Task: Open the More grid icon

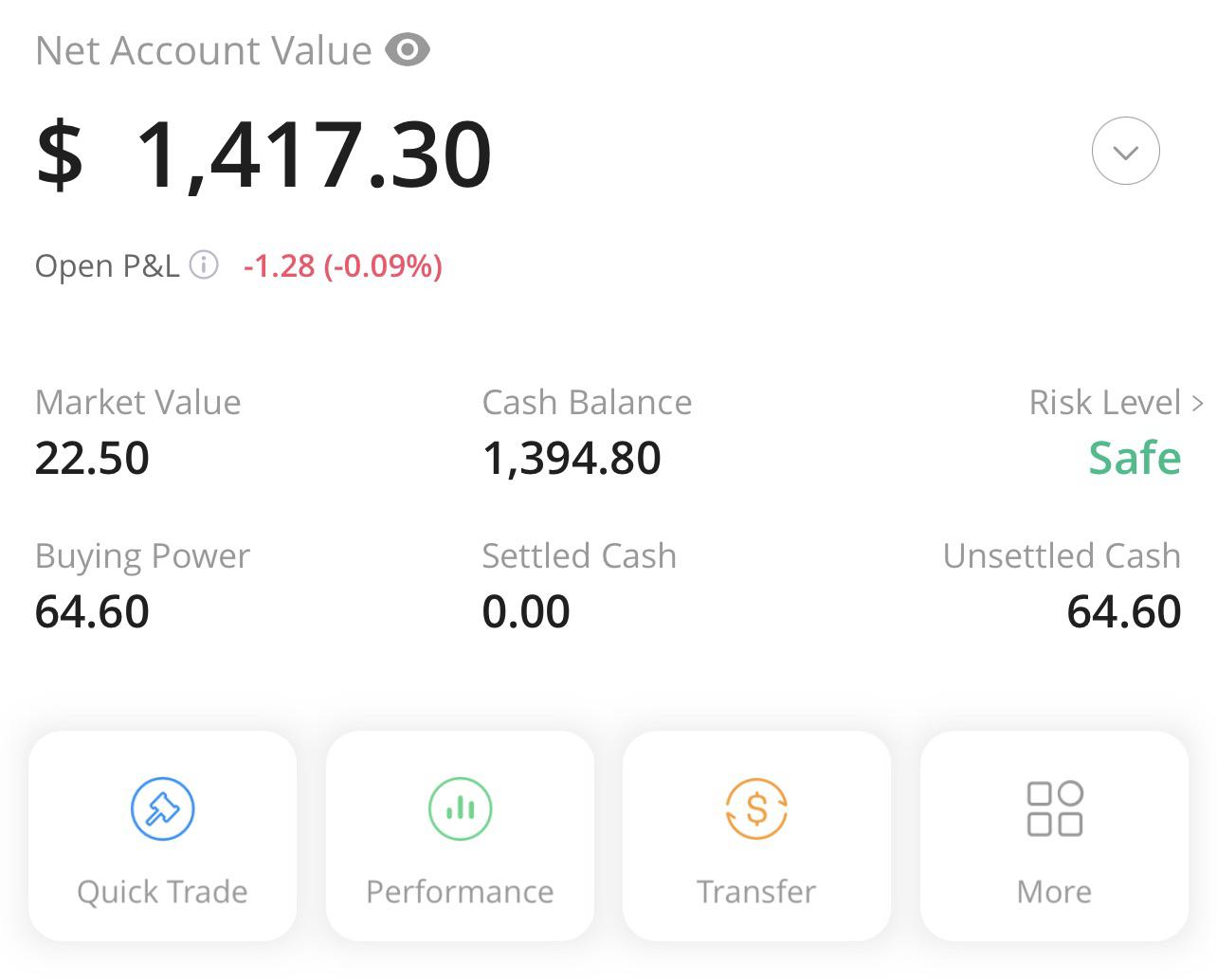Action: (1053, 808)
